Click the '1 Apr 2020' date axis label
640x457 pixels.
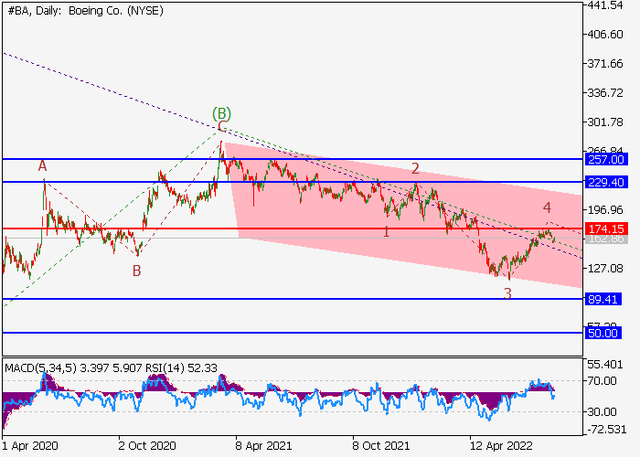click(x=31, y=446)
